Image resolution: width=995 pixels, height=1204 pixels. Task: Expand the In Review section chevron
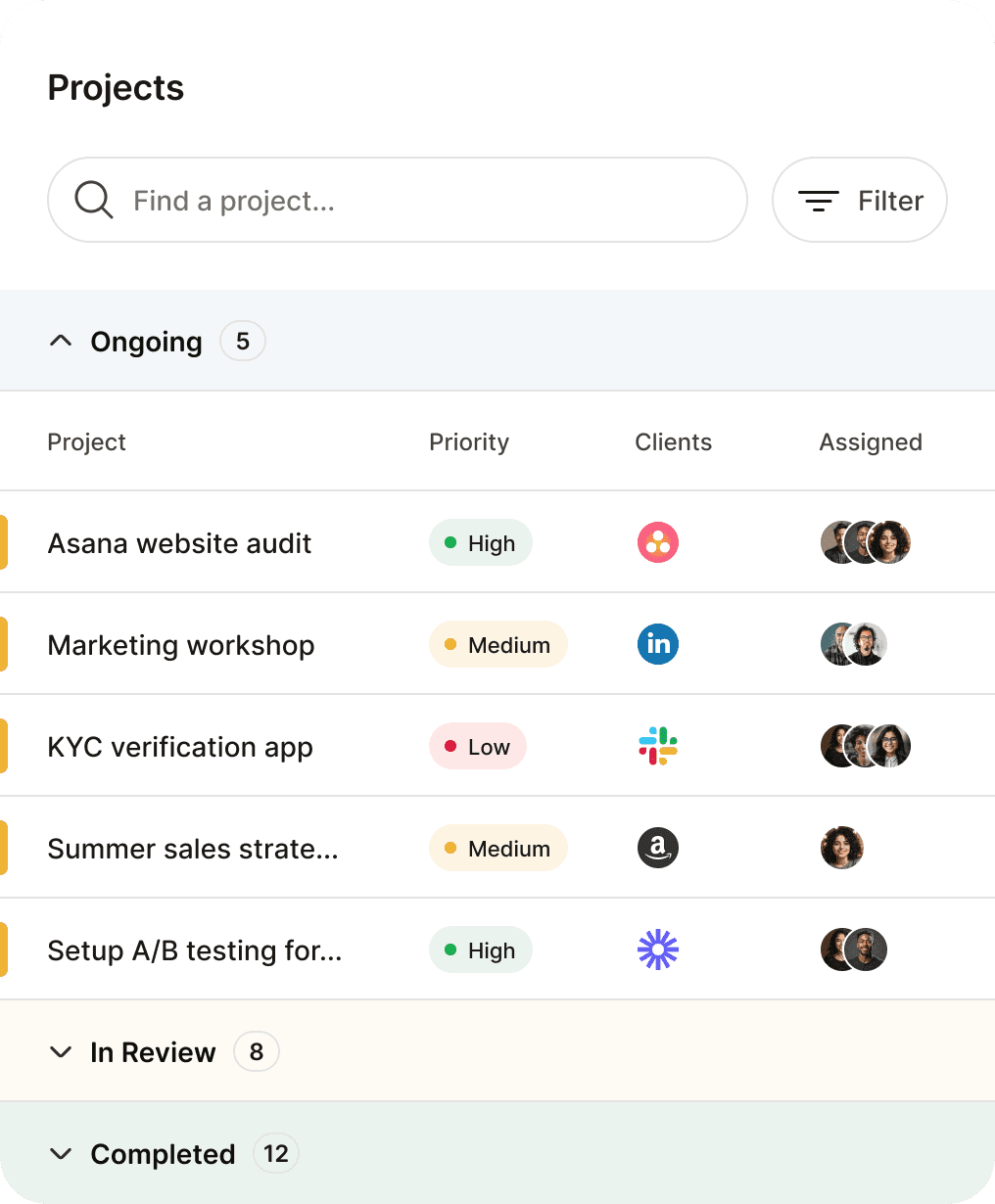[x=61, y=1052]
